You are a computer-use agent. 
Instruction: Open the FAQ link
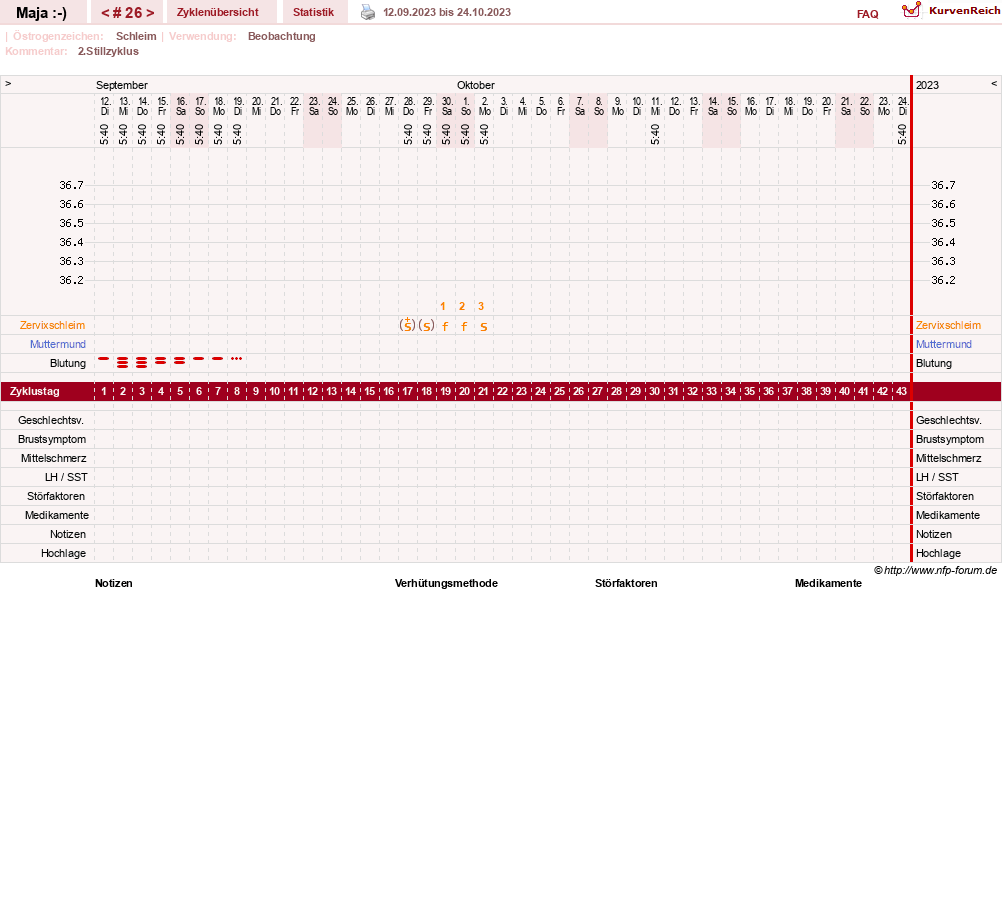click(x=868, y=14)
